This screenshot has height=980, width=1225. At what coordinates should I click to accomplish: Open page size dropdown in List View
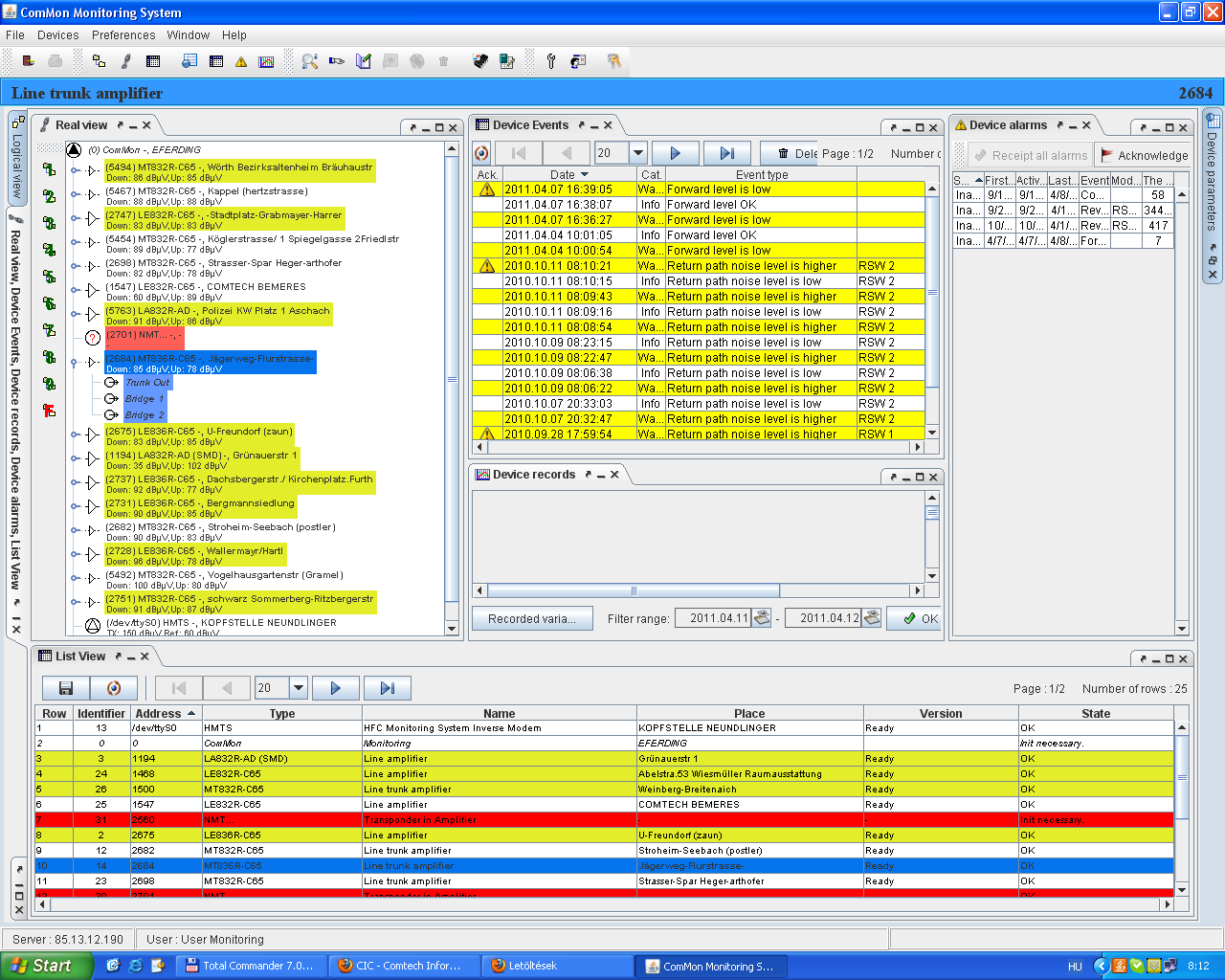[299, 688]
